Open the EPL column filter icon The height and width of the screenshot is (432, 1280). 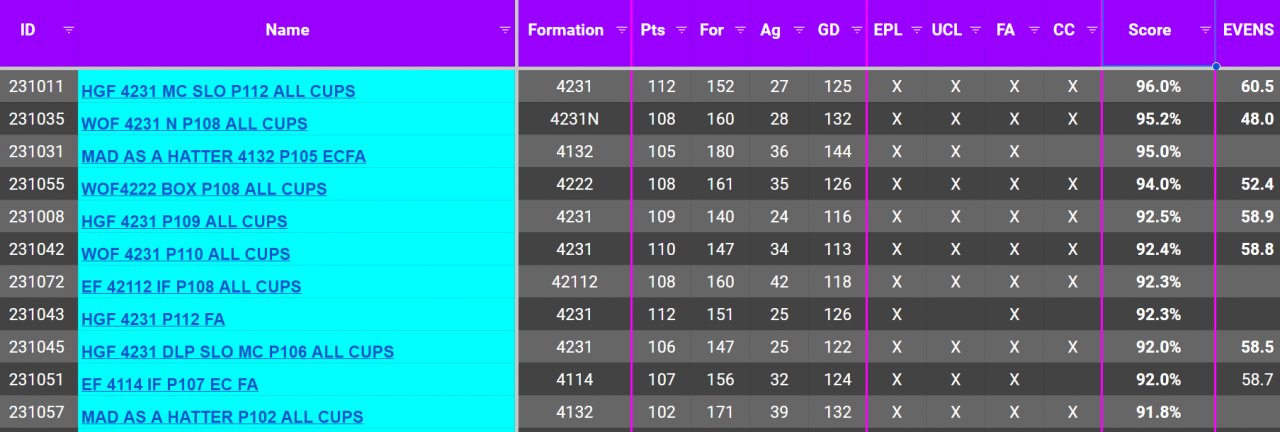click(x=916, y=30)
